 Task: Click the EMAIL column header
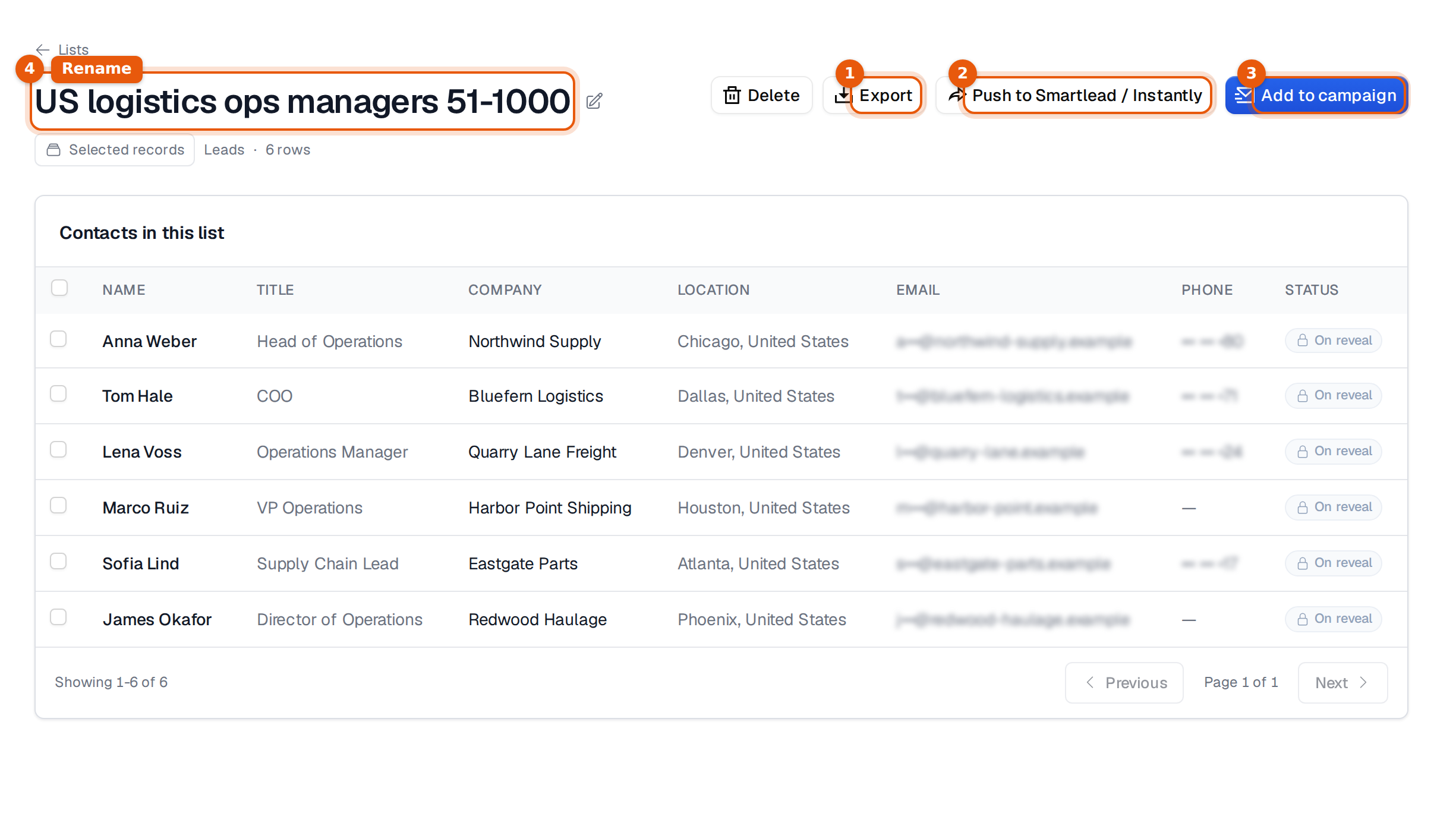tap(918, 290)
